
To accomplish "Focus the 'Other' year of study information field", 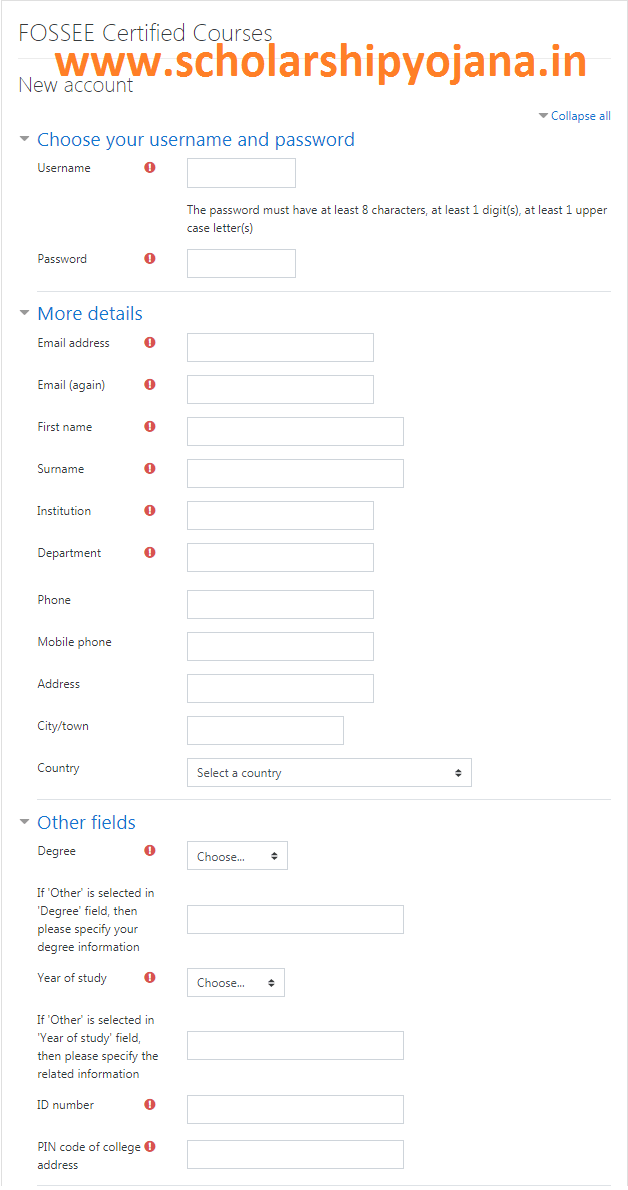I will click(295, 1045).
